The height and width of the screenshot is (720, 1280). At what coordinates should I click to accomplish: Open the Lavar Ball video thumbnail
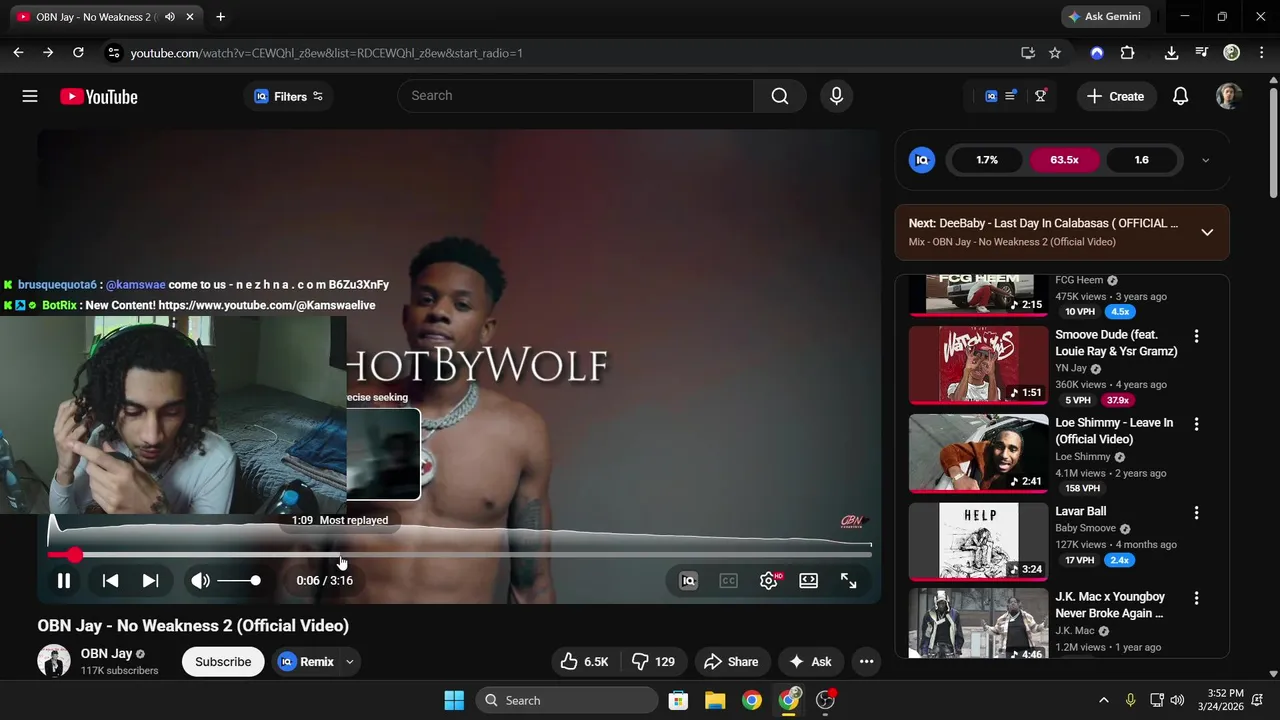(x=978, y=541)
